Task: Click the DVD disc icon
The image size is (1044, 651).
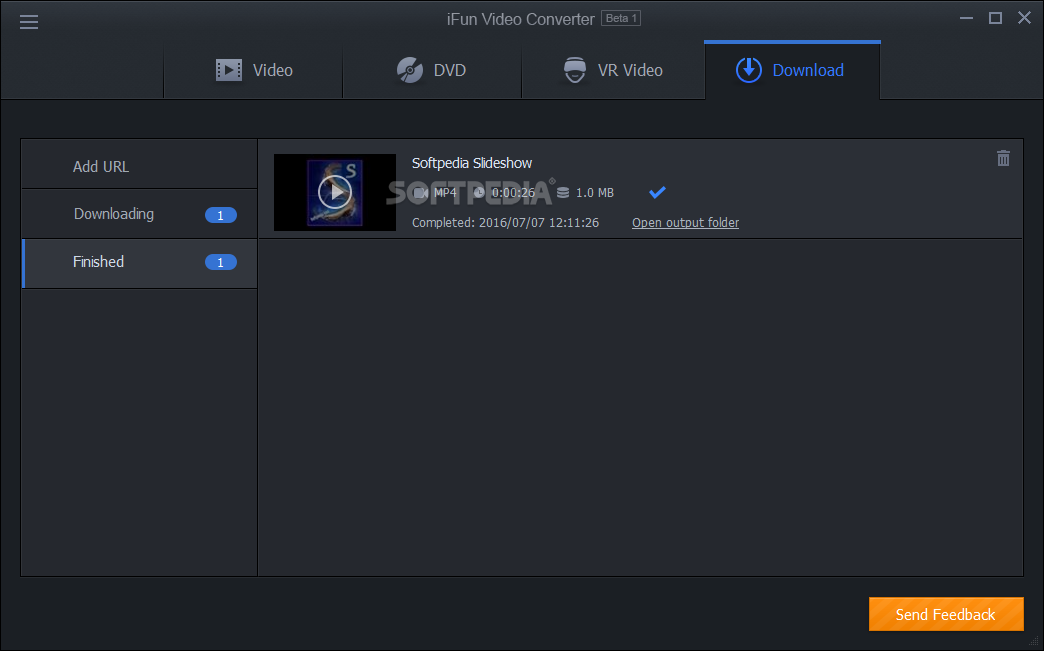Action: coord(410,70)
